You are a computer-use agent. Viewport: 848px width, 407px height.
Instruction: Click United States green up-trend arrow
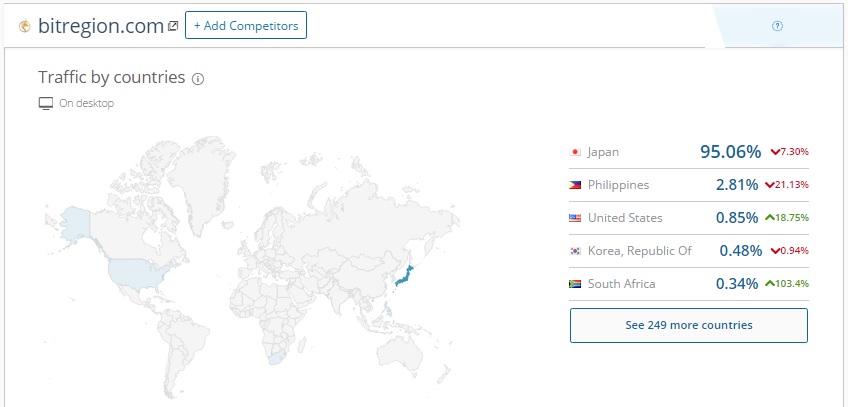click(x=770, y=217)
